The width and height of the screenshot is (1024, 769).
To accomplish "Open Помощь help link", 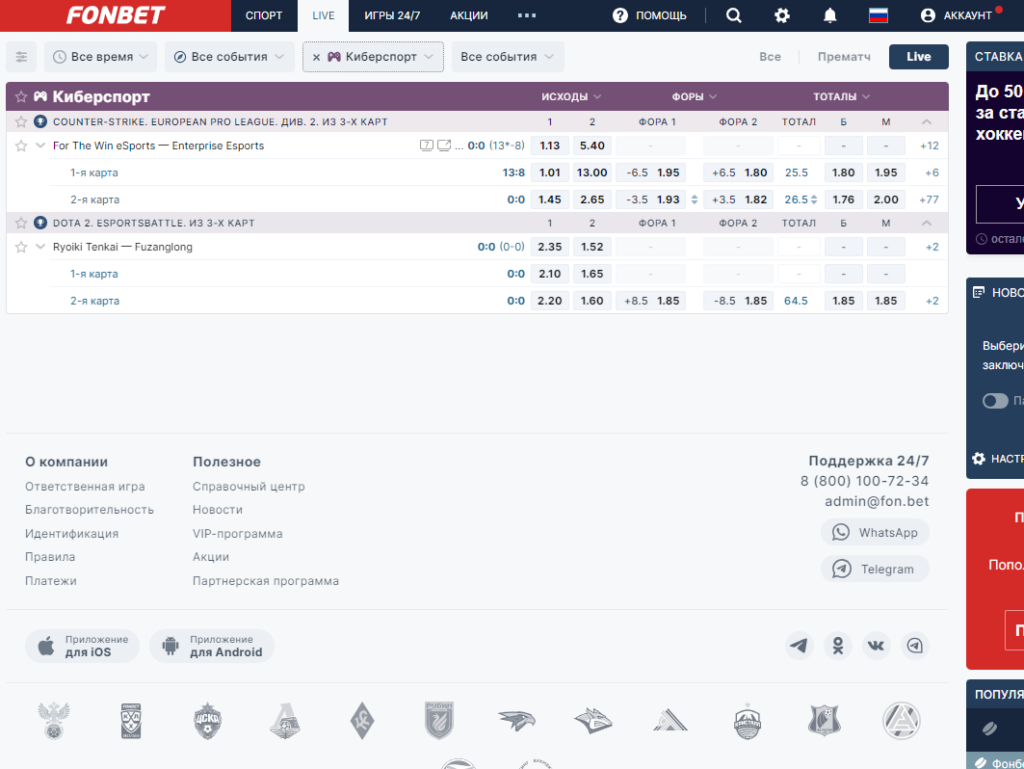I will [650, 15].
